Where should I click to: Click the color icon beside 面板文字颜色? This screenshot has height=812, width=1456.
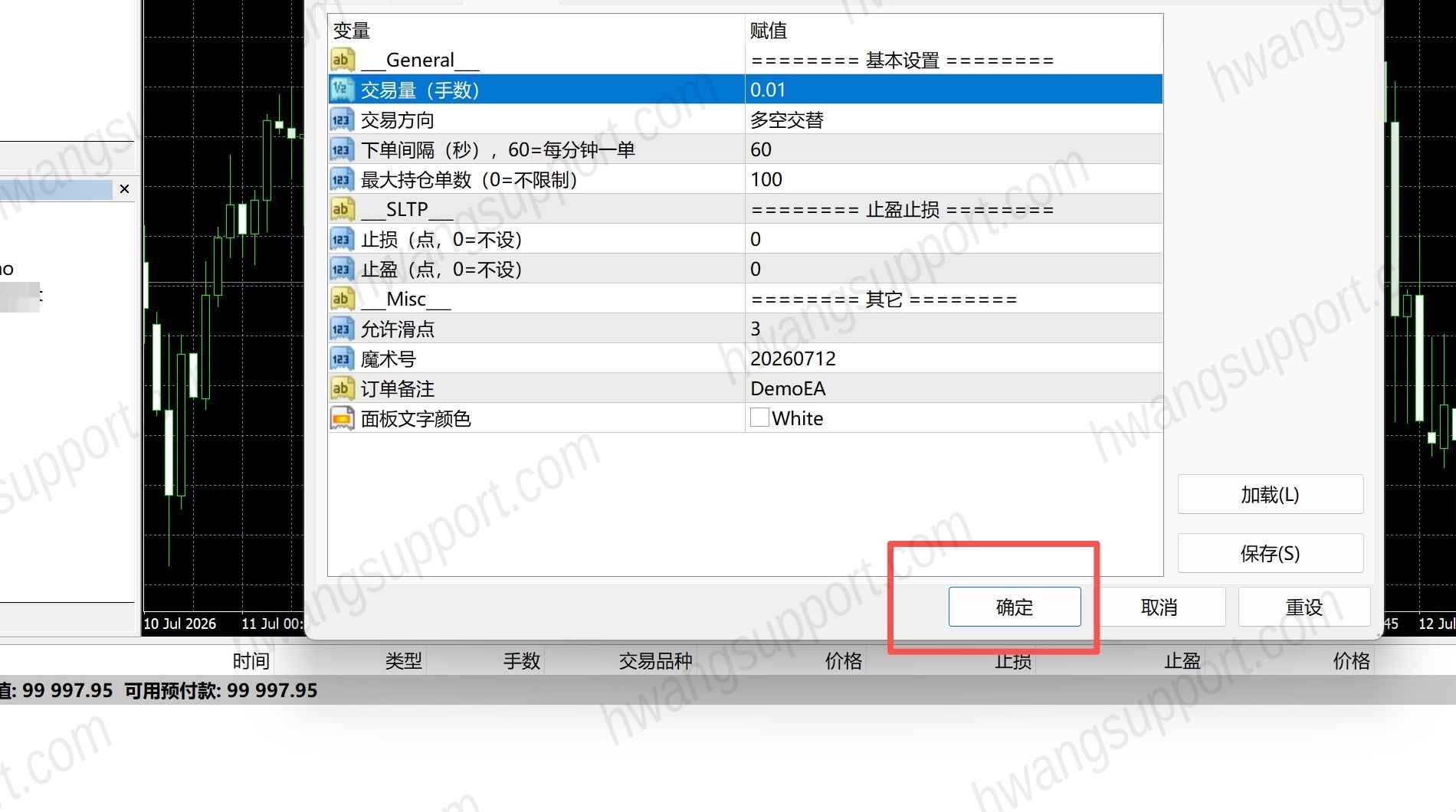pyautogui.click(x=342, y=418)
